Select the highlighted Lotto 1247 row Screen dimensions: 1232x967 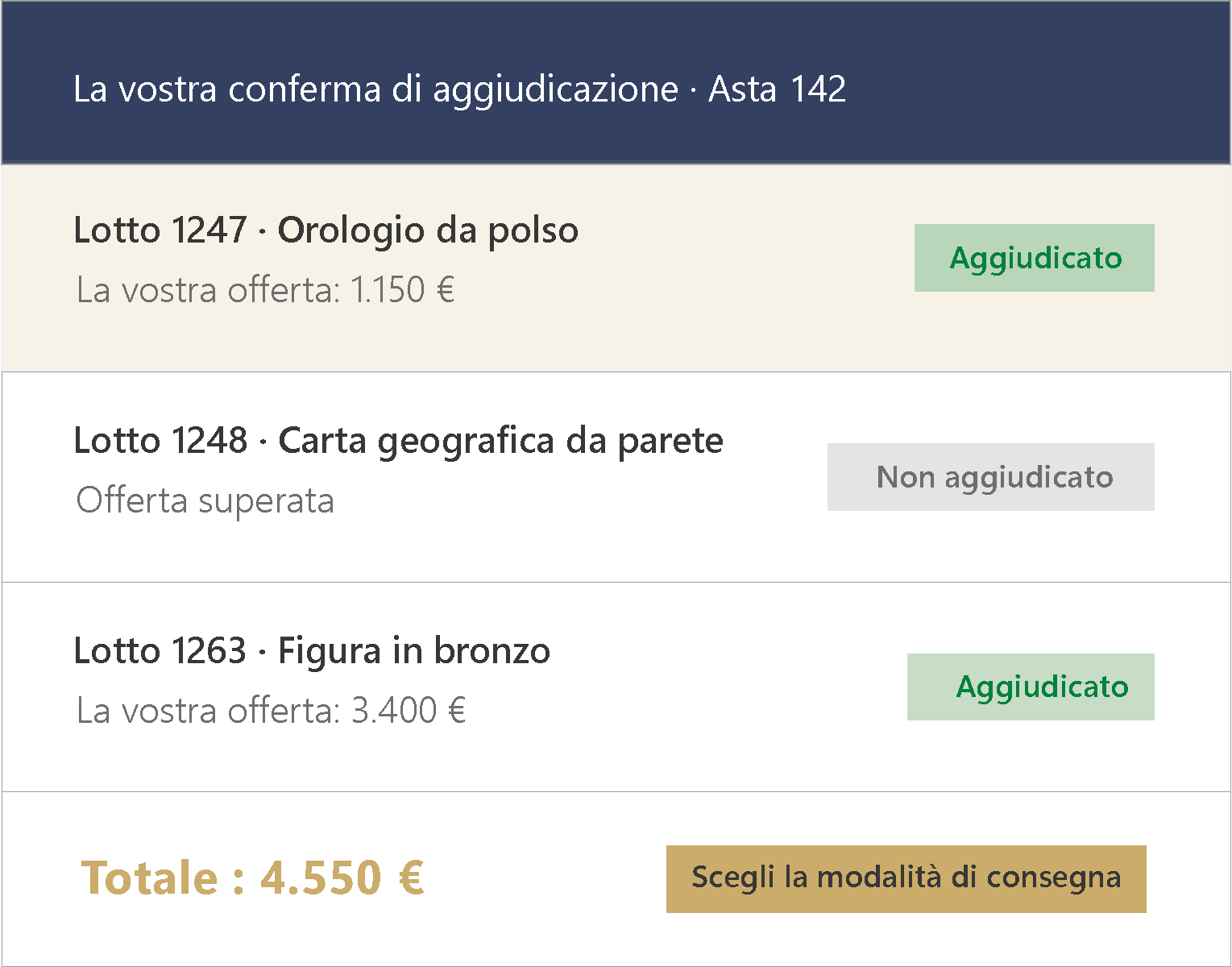click(x=616, y=268)
